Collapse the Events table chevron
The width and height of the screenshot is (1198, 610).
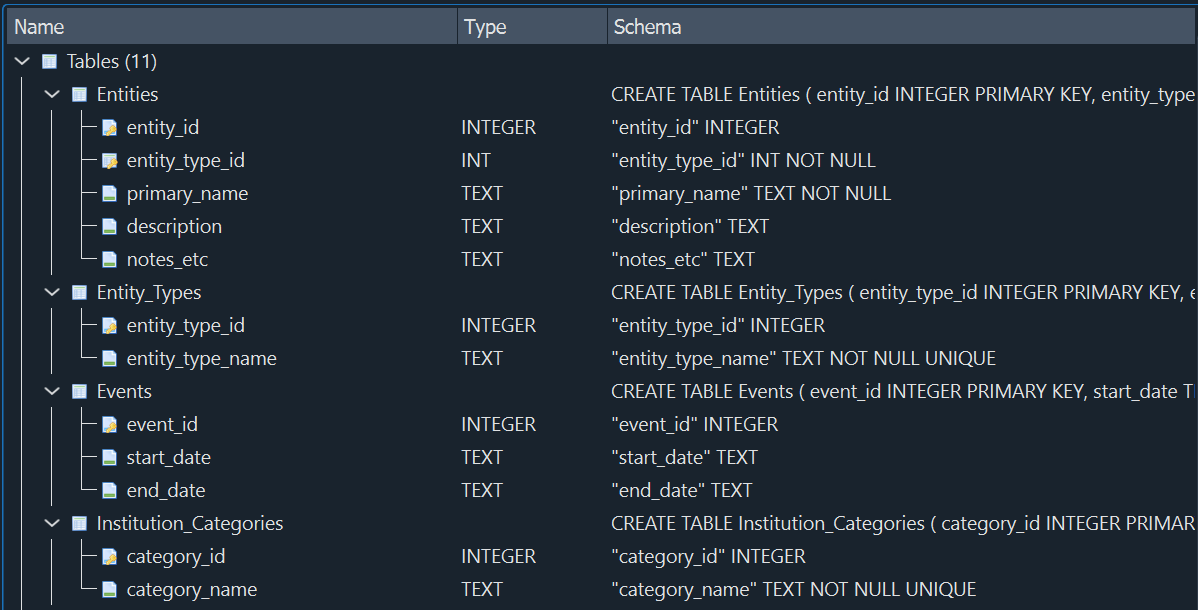[x=52, y=391]
